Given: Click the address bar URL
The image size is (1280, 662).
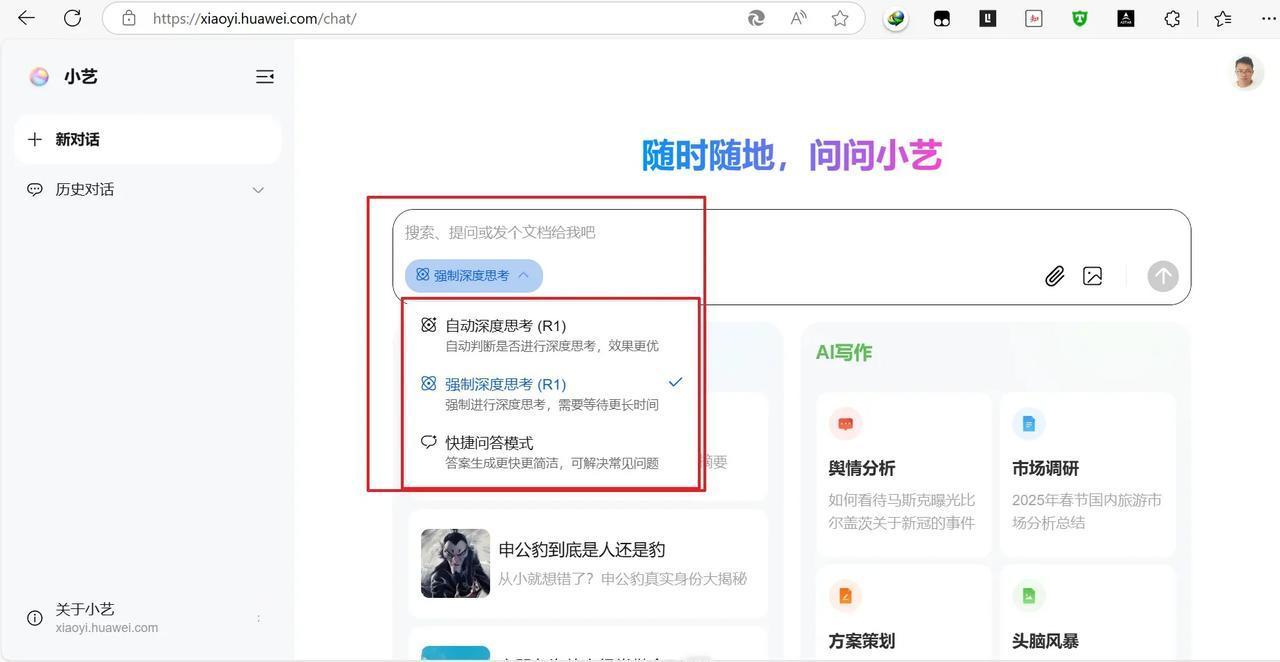Looking at the screenshot, I should (x=254, y=18).
